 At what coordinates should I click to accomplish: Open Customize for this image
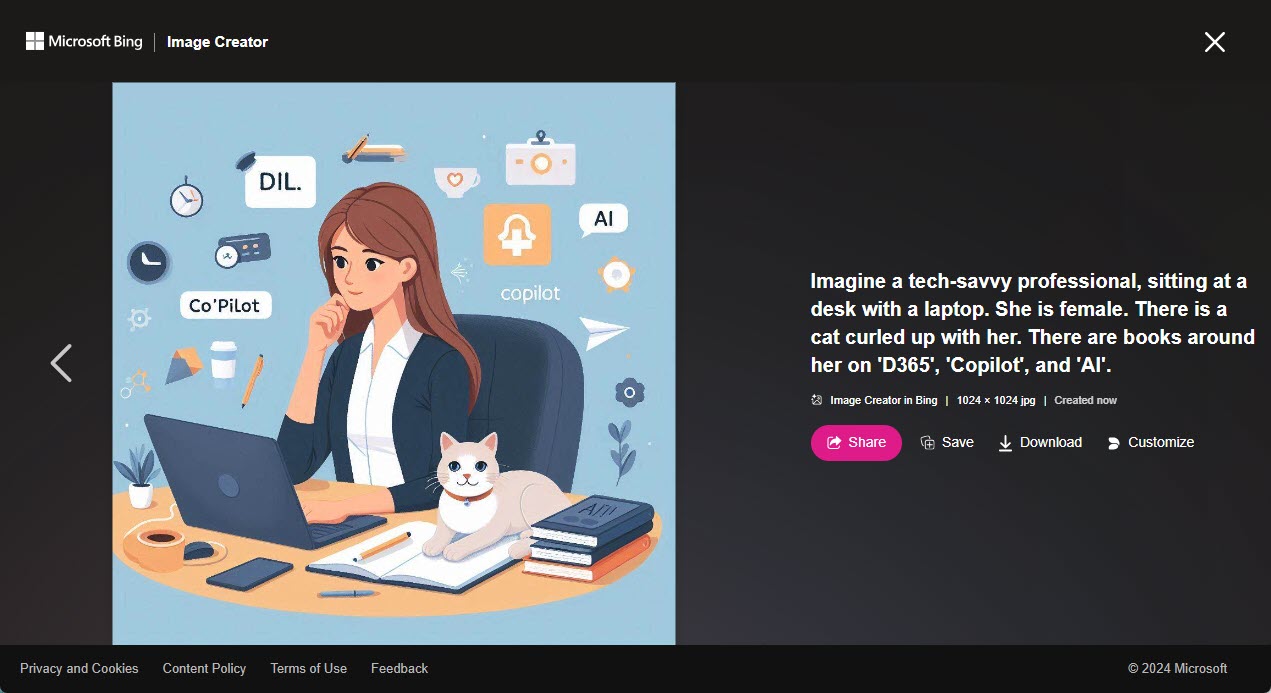tap(1150, 442)
